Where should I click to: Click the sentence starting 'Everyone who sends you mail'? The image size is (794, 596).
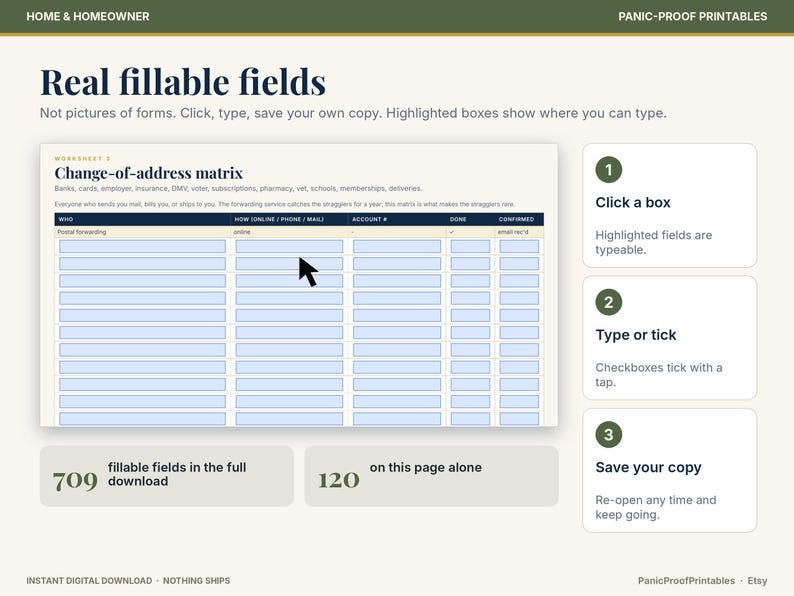click(284, 205)
